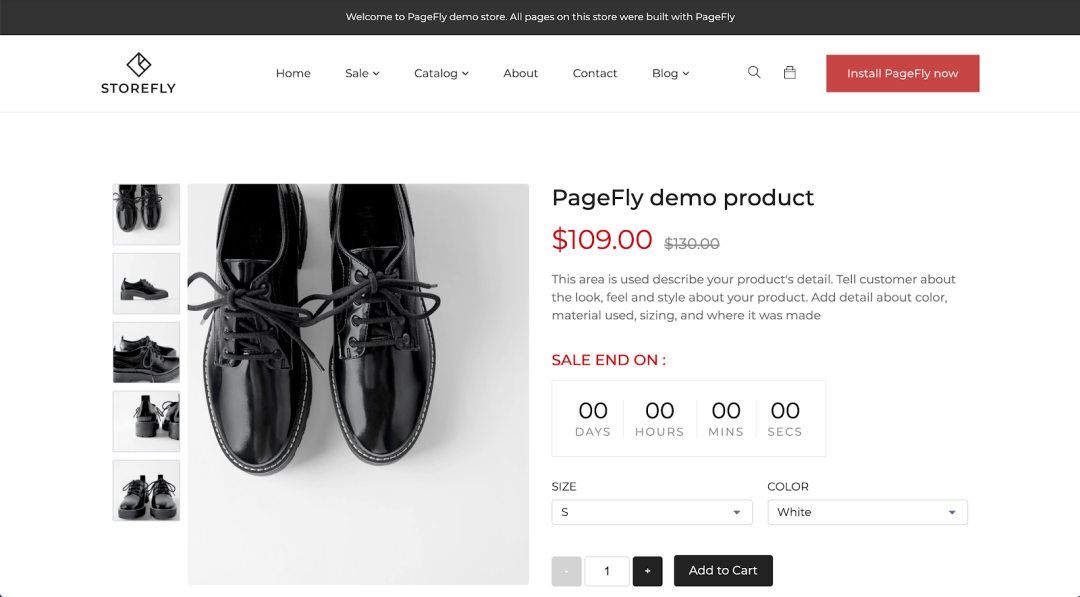Open the shopping cart bag icon
This screenshot has width=1080, height=597.
pyautogui.click(x=790, y=72)
